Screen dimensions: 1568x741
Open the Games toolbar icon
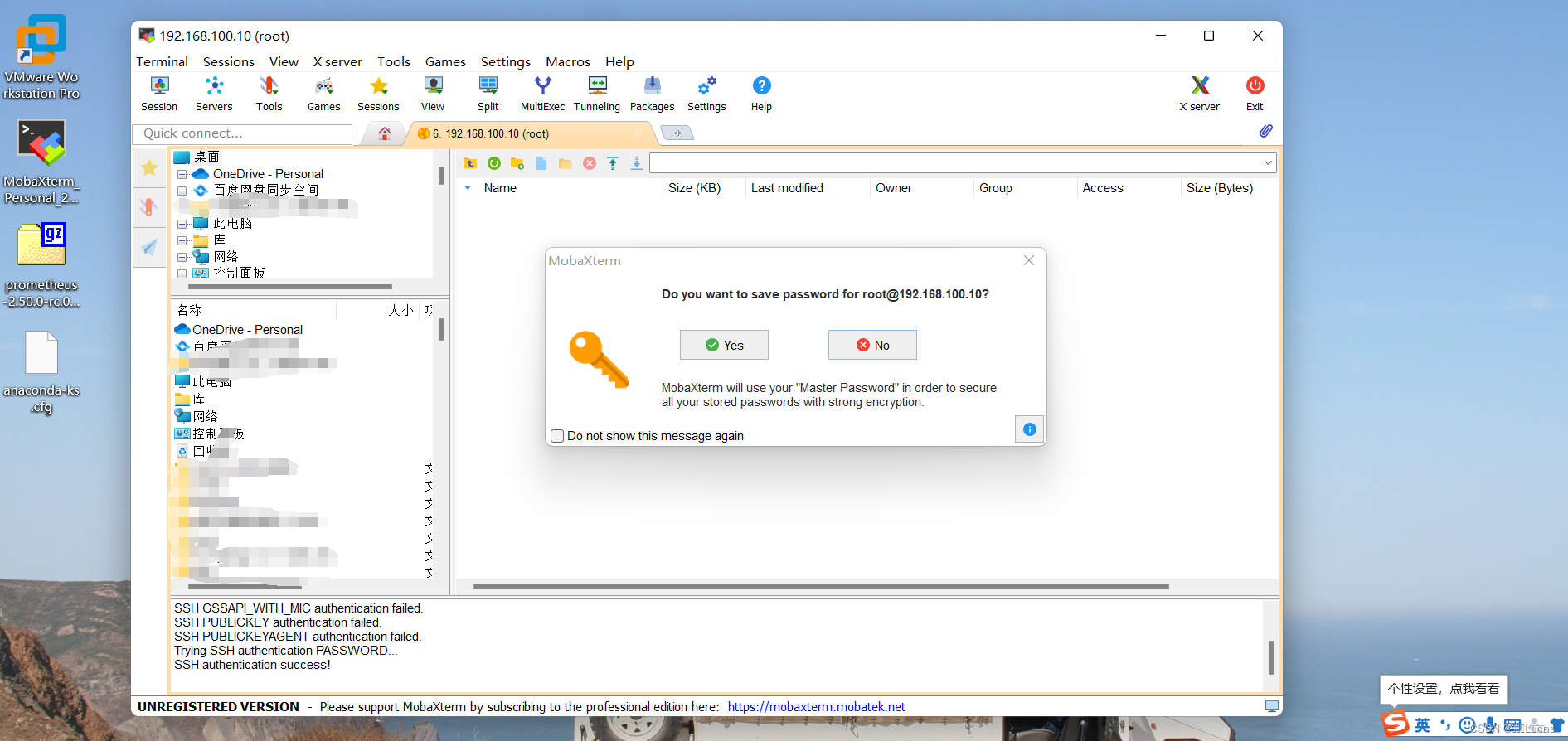[x=323, y=94]
